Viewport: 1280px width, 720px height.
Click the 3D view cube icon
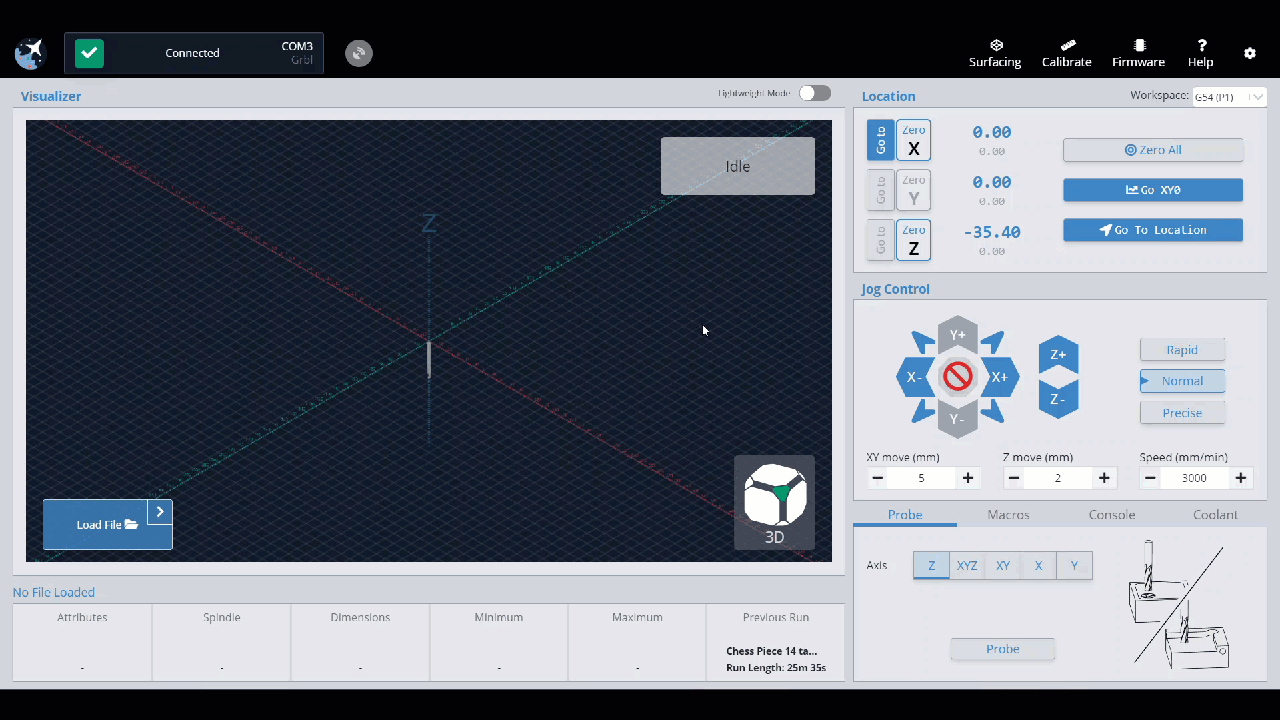pyautogui.click(x=774, y=494)
